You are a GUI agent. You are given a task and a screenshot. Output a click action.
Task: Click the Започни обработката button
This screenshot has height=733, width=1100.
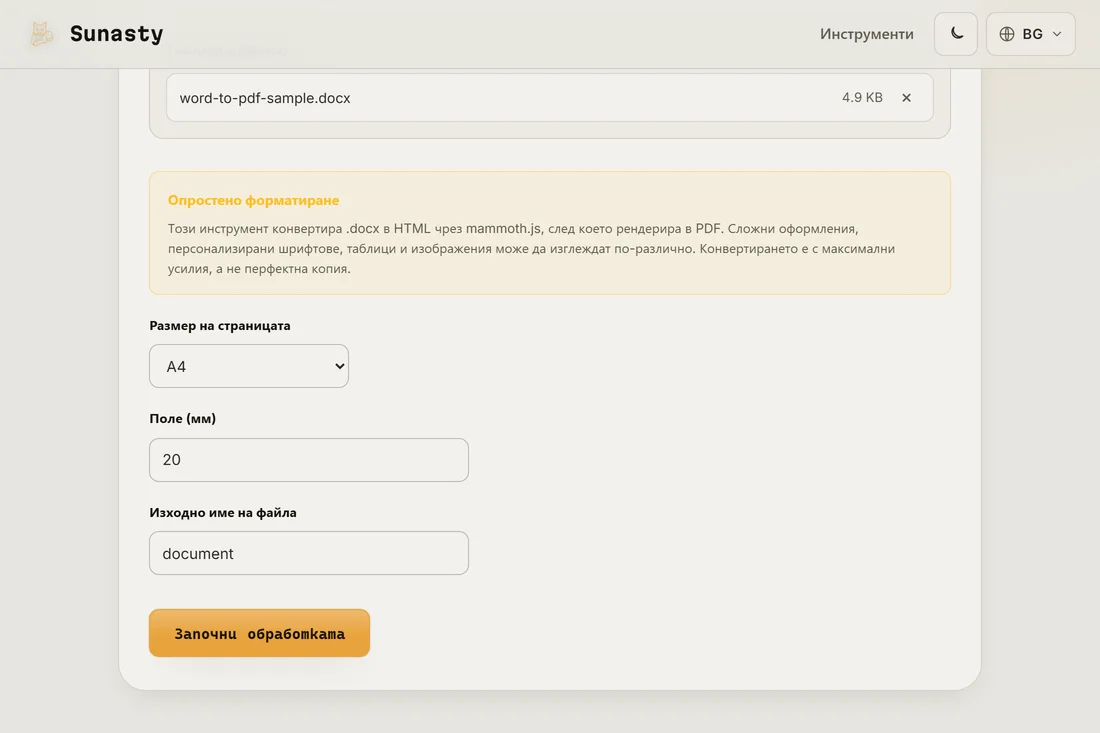tap(260, 633)
